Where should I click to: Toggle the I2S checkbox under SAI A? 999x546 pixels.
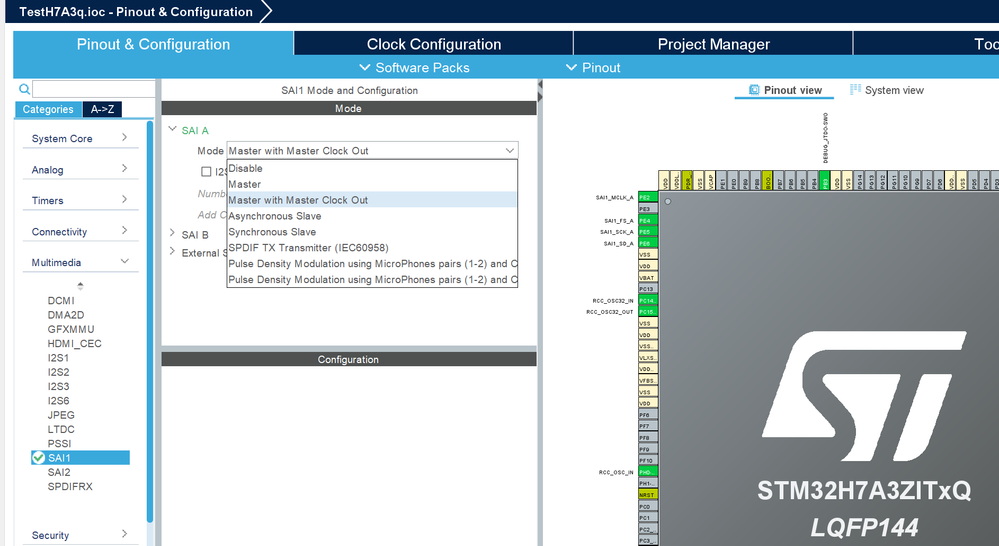coord(206,171)
